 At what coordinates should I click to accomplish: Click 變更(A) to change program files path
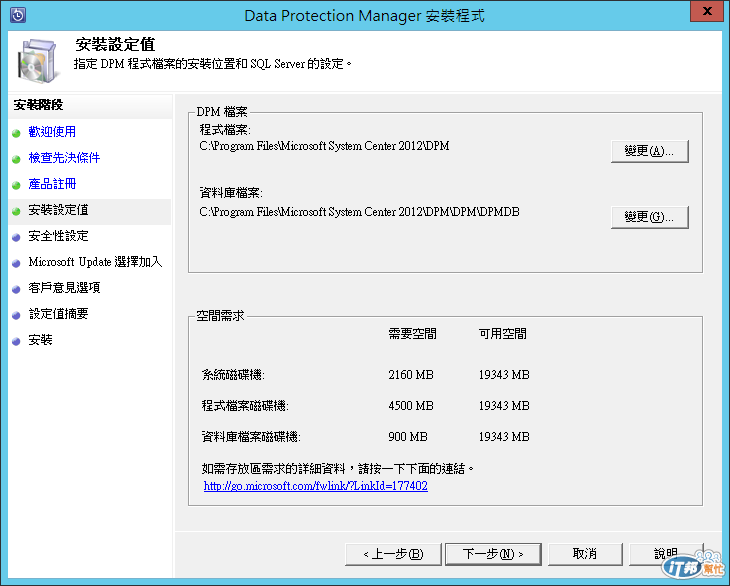pos(649,151)
